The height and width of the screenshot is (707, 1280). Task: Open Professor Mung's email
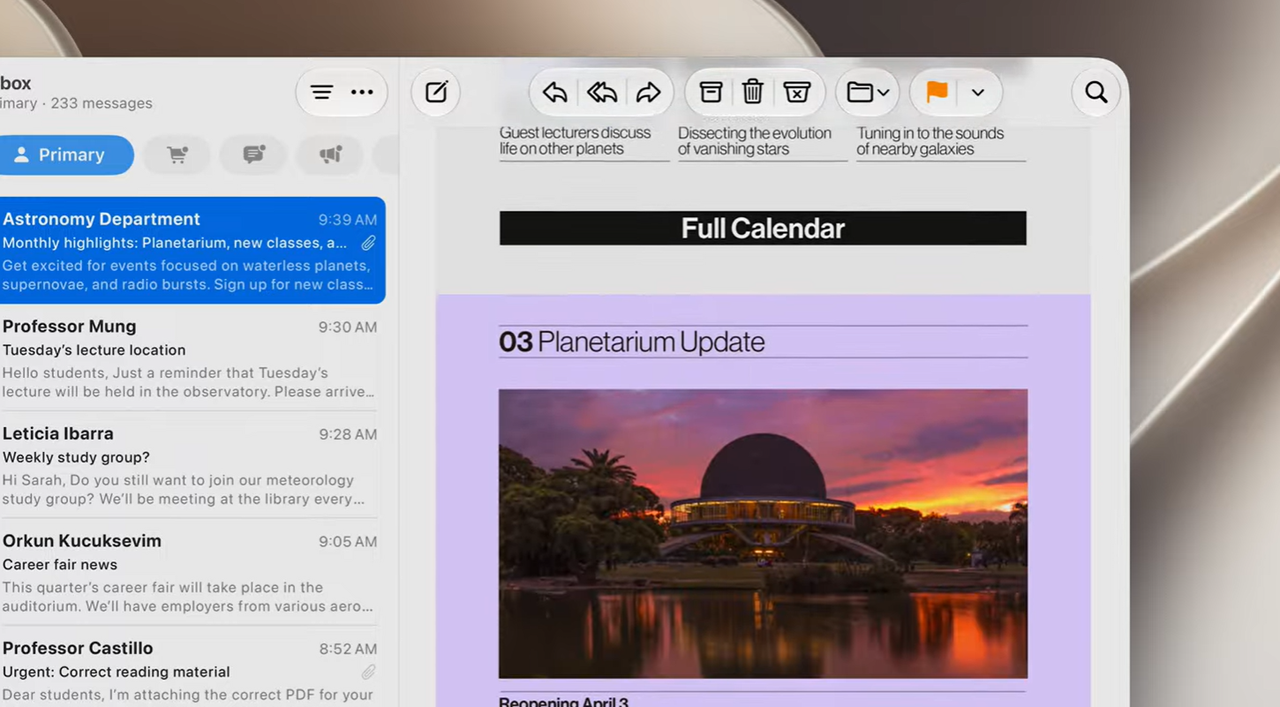point(190,358)
